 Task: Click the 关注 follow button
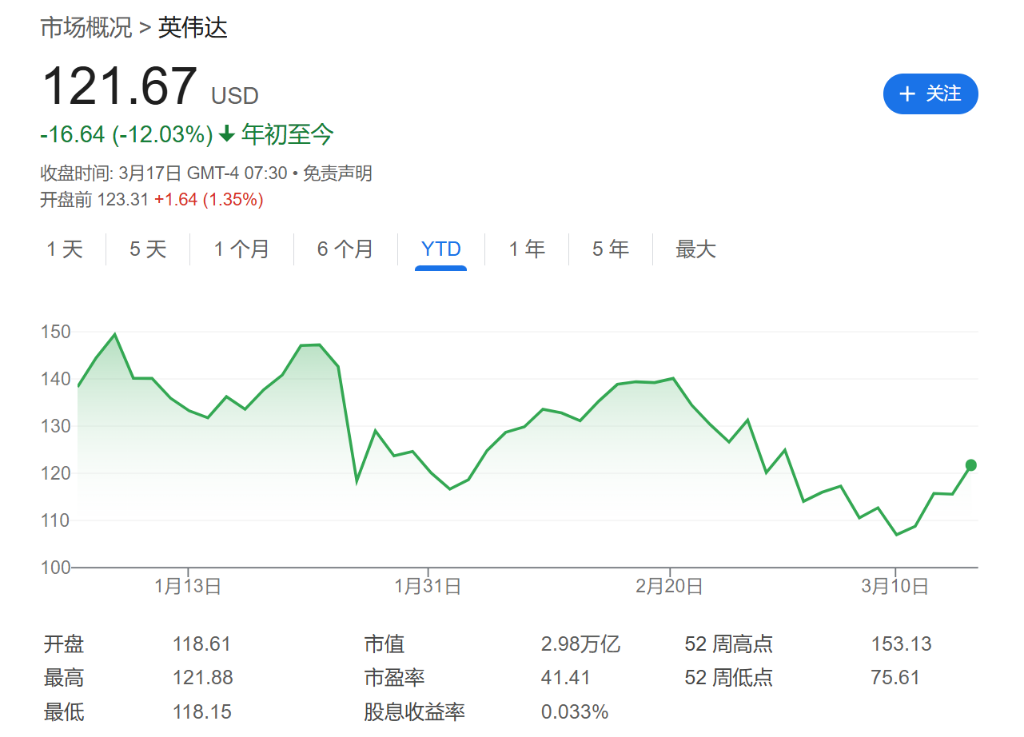click(930, 94)
